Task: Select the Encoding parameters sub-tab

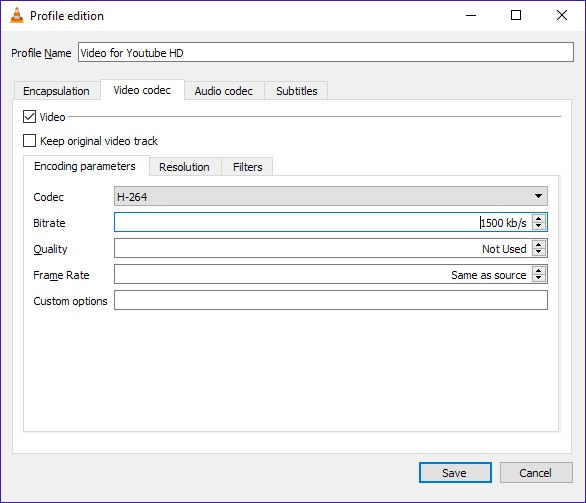Action: 86,166
